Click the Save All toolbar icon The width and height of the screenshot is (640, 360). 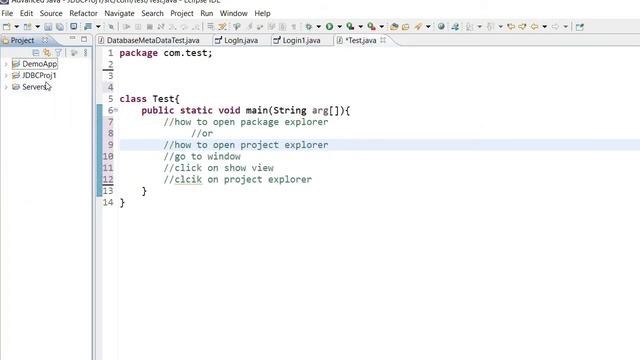coord(60,27)
